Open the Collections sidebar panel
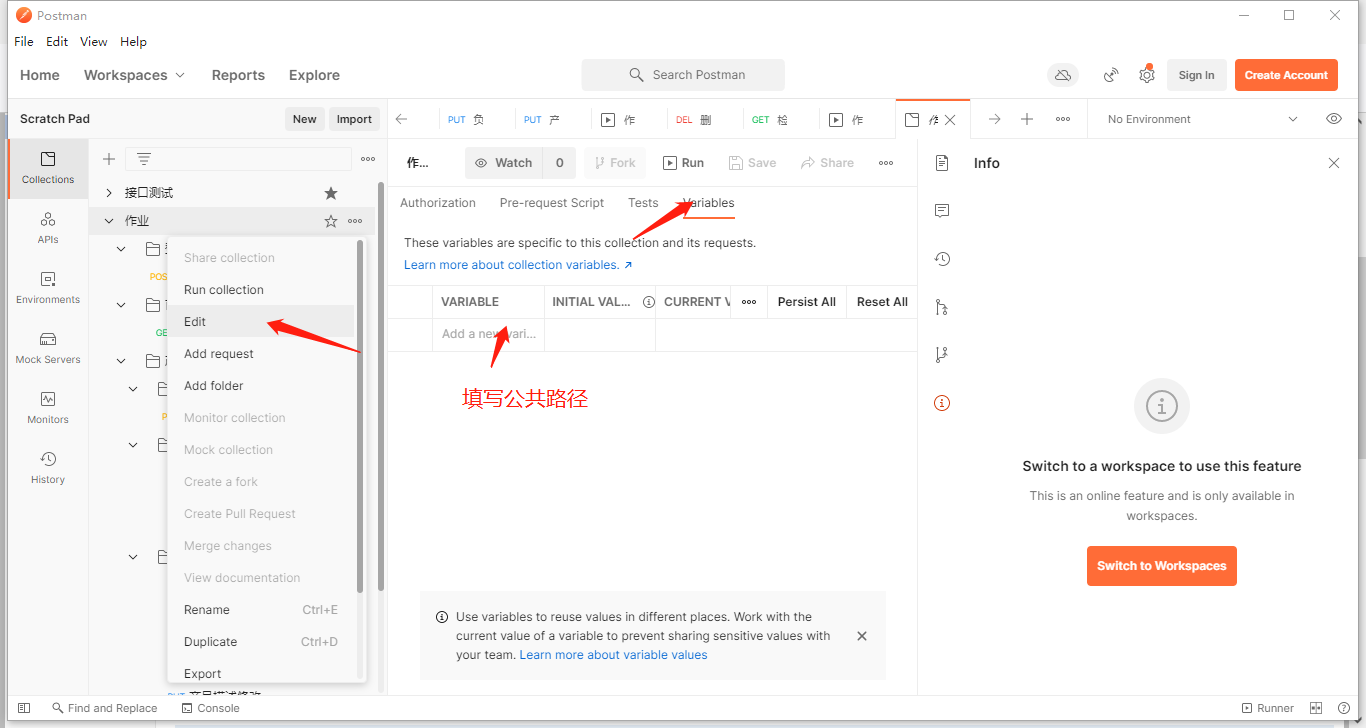Screen dimensions: 1366x728 (48, 168)
